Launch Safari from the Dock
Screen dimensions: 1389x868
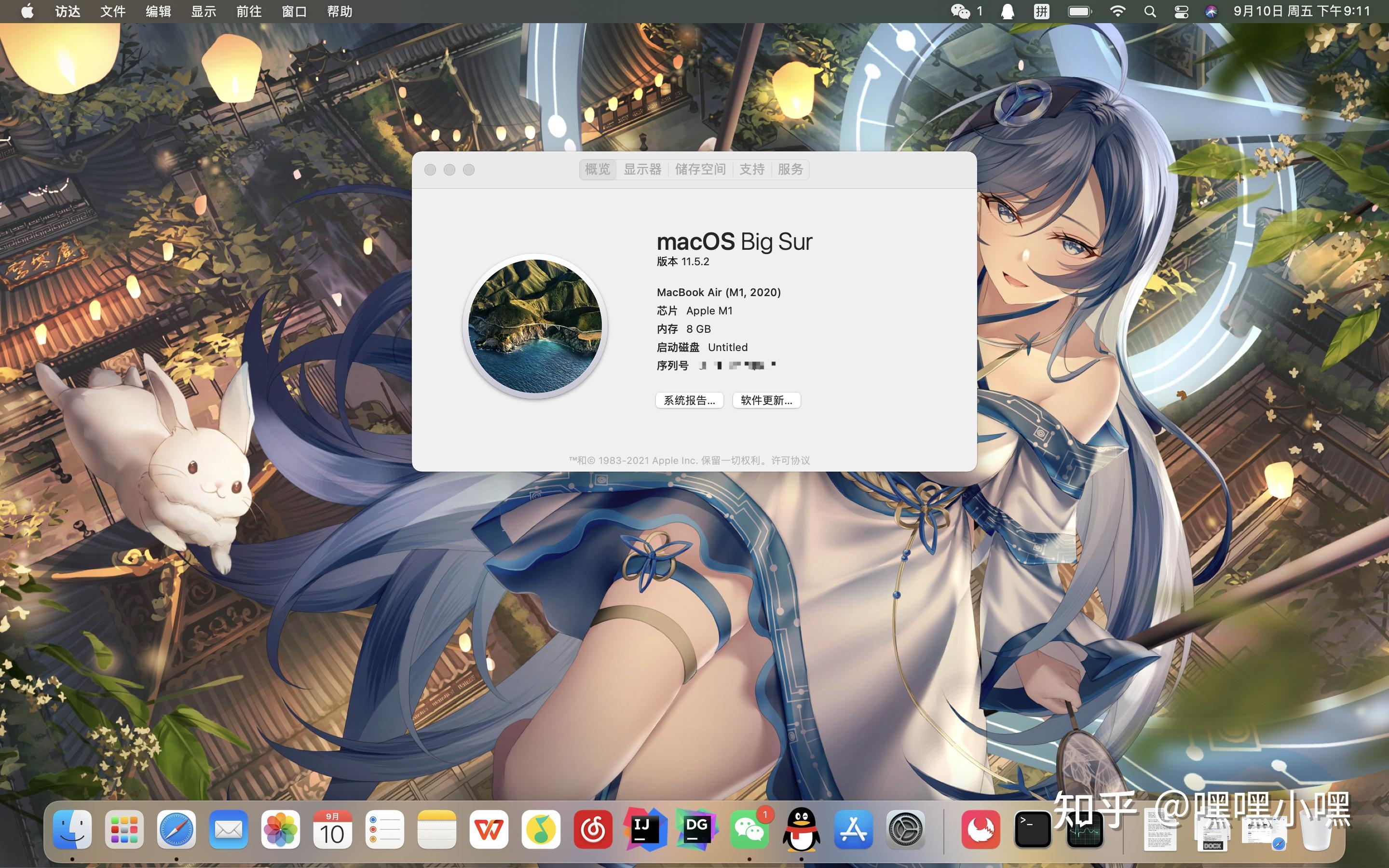coord(176,829)
